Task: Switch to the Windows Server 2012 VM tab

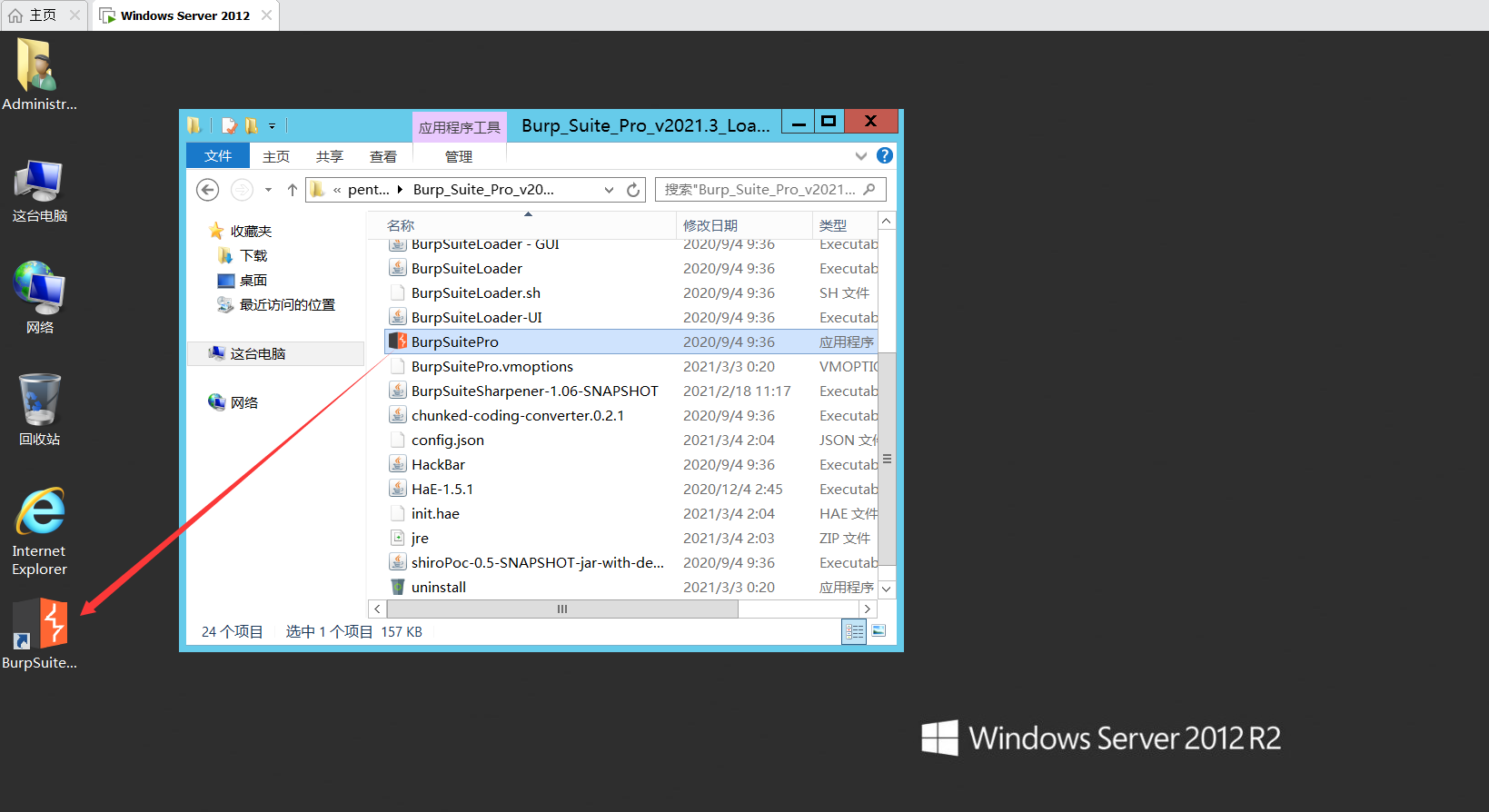Action: 185,15
